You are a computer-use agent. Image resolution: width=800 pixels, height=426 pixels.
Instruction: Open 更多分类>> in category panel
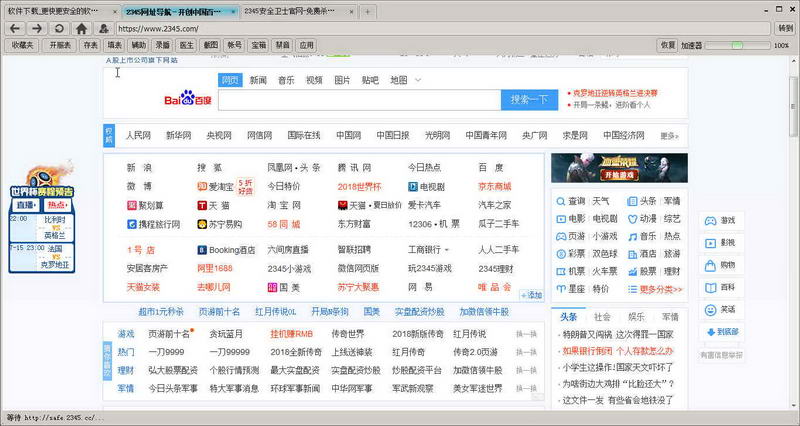pyautogui.click(x=661, y=289)
